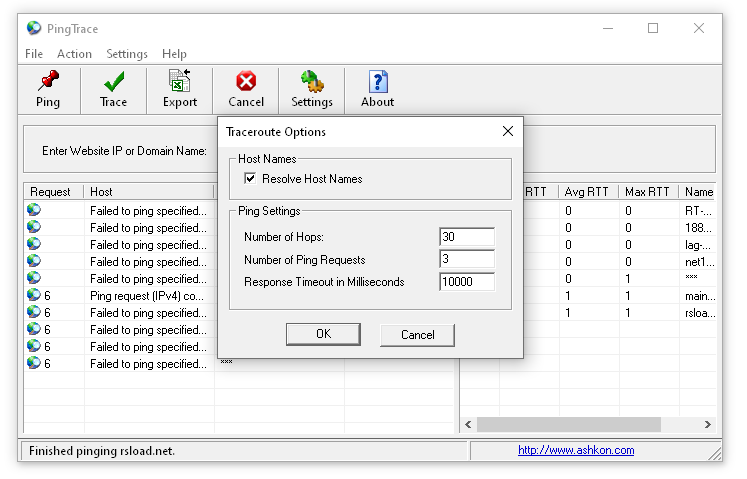Screen dimensions: 747x479
Task: Focus the Response Timeout in Milliseconds field
Action: pos(467,282)
